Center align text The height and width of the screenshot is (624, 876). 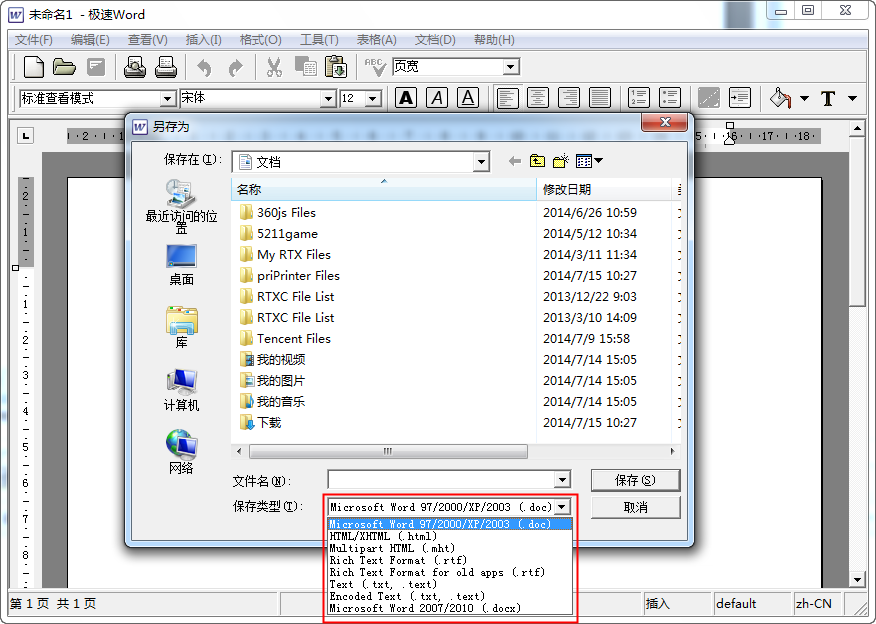[538, 98]
